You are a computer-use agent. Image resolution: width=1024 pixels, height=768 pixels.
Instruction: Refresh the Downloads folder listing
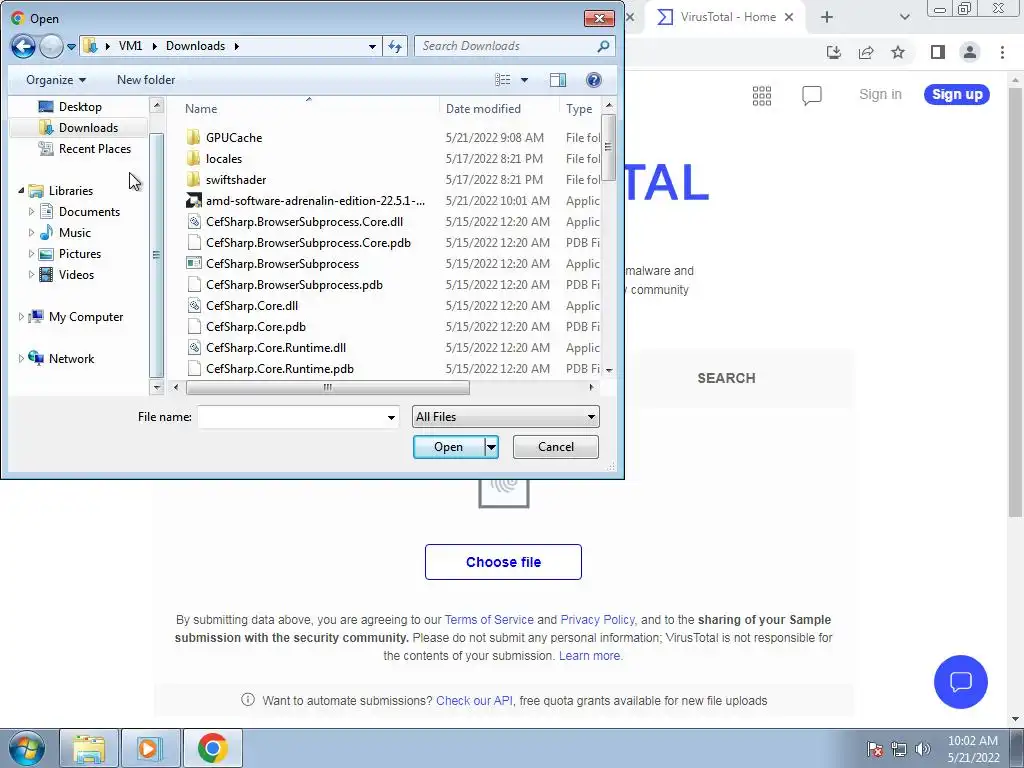(395, 46)
